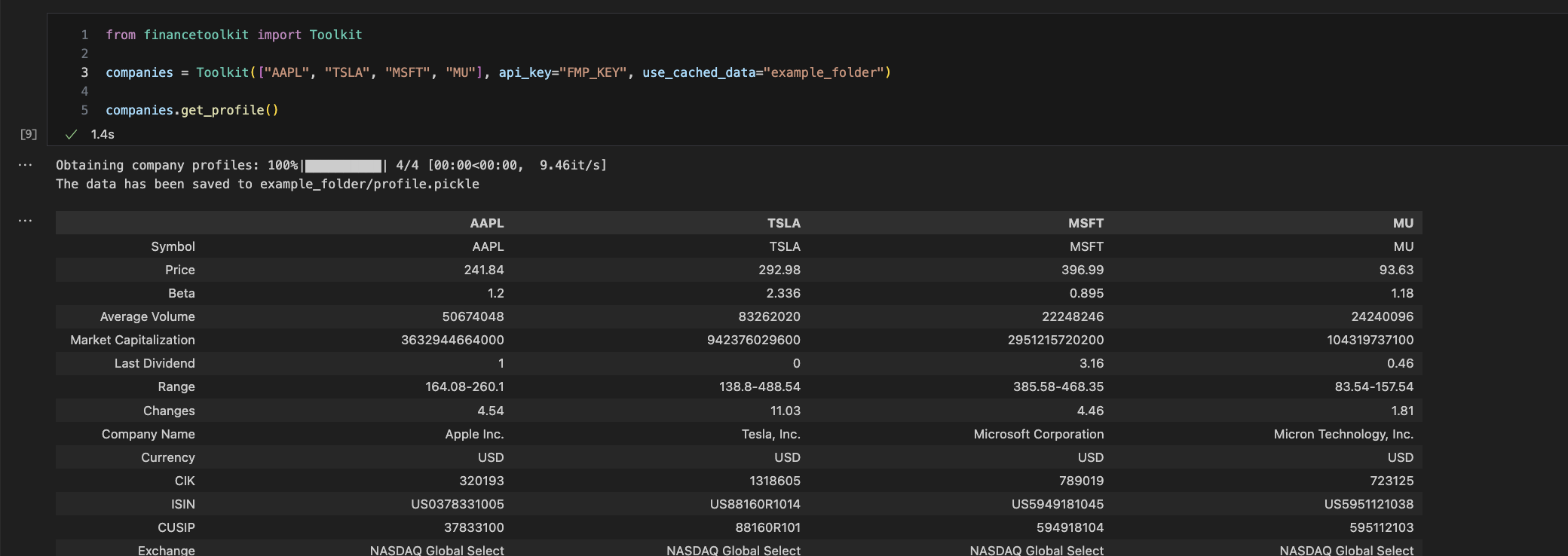The width and height of the screenshot is (1568, 556).
Task: Click TSLA range 138.8-488.54
Action: (760, 386)
